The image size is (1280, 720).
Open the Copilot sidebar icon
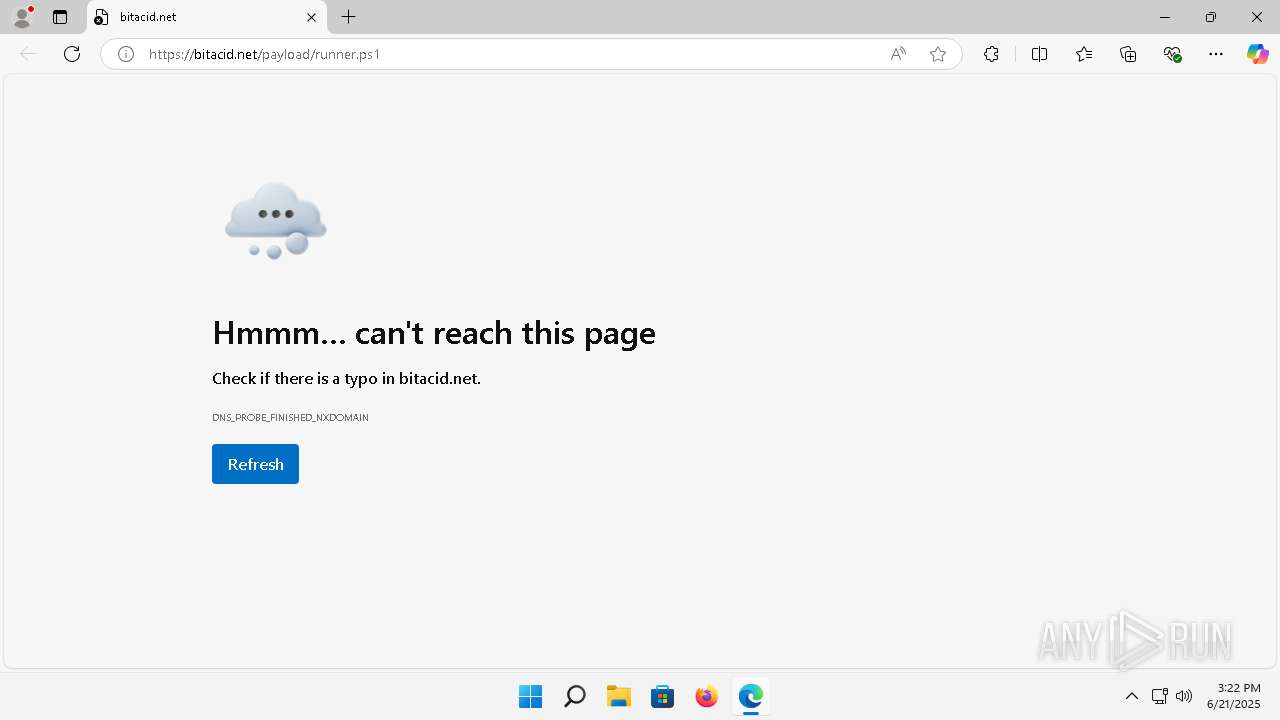pos(1258,54)
